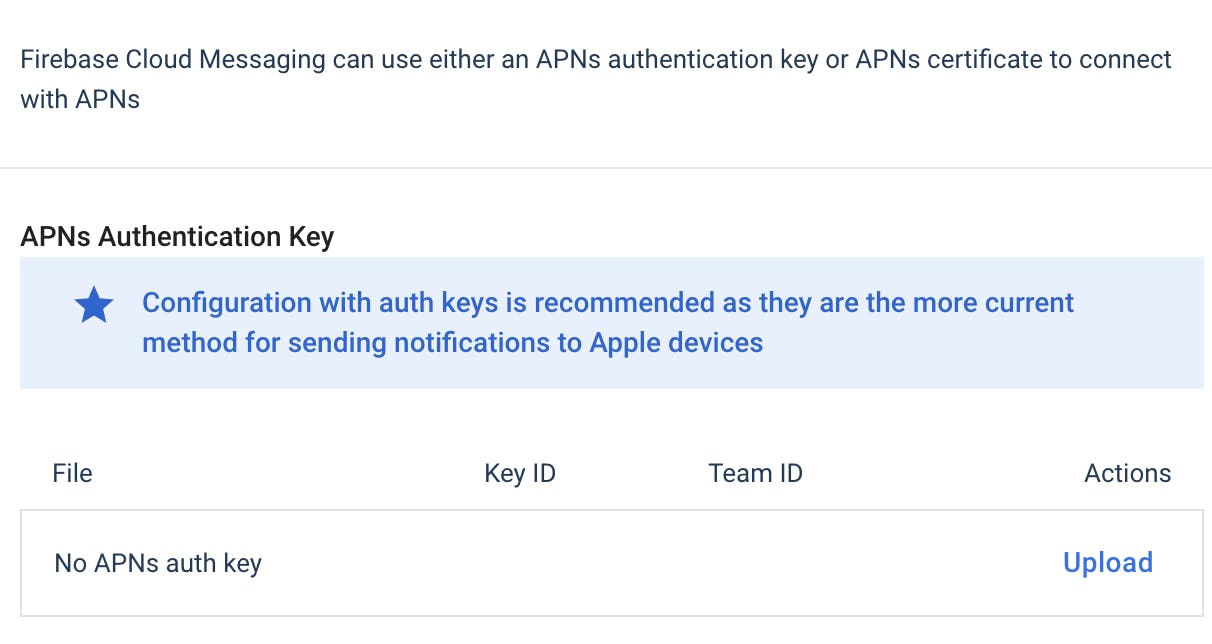Screen dimensions: 1212x644
Task: Select the Actions column header
Action: (1127, 473)
